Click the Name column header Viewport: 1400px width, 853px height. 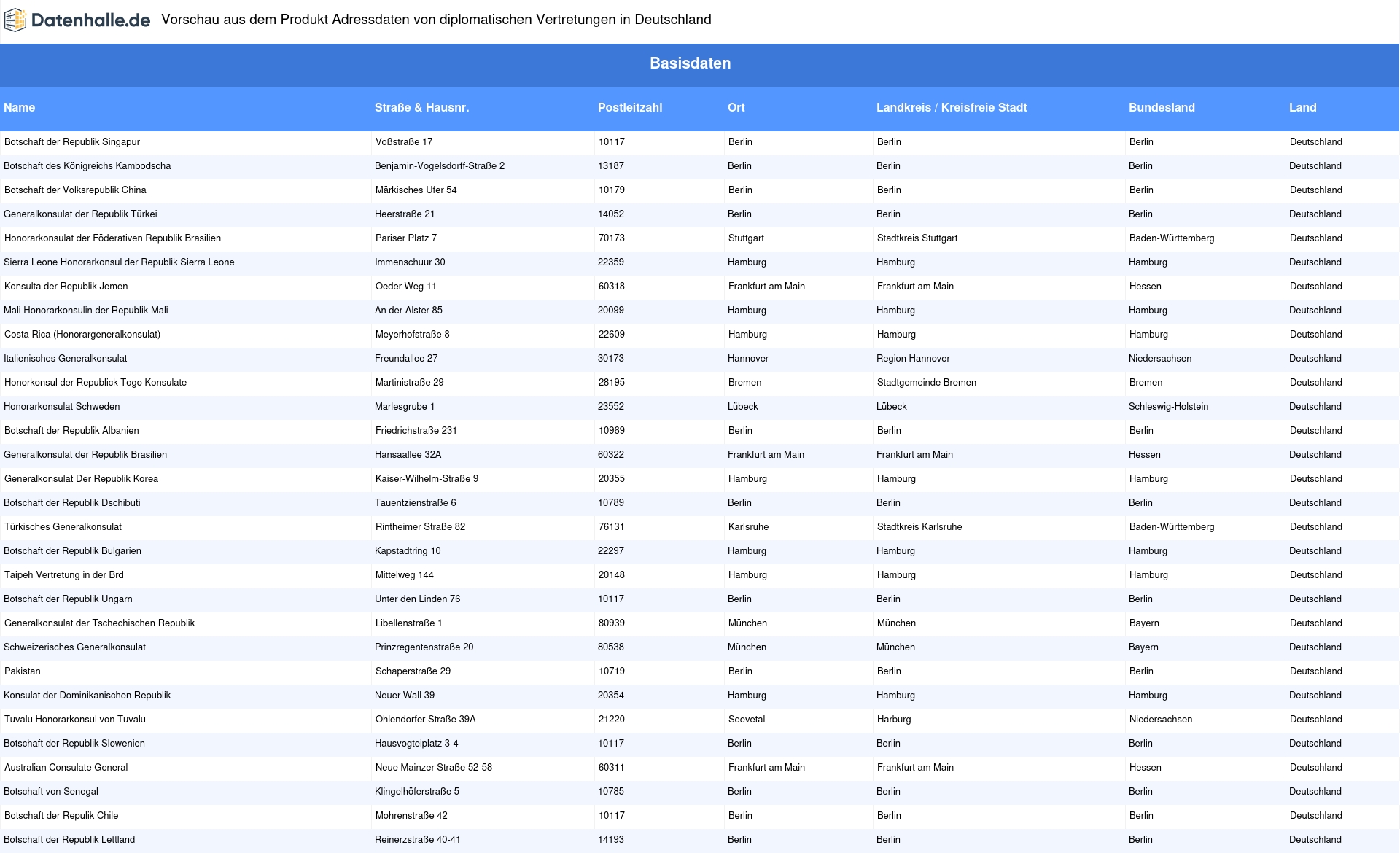coord(19,107)
